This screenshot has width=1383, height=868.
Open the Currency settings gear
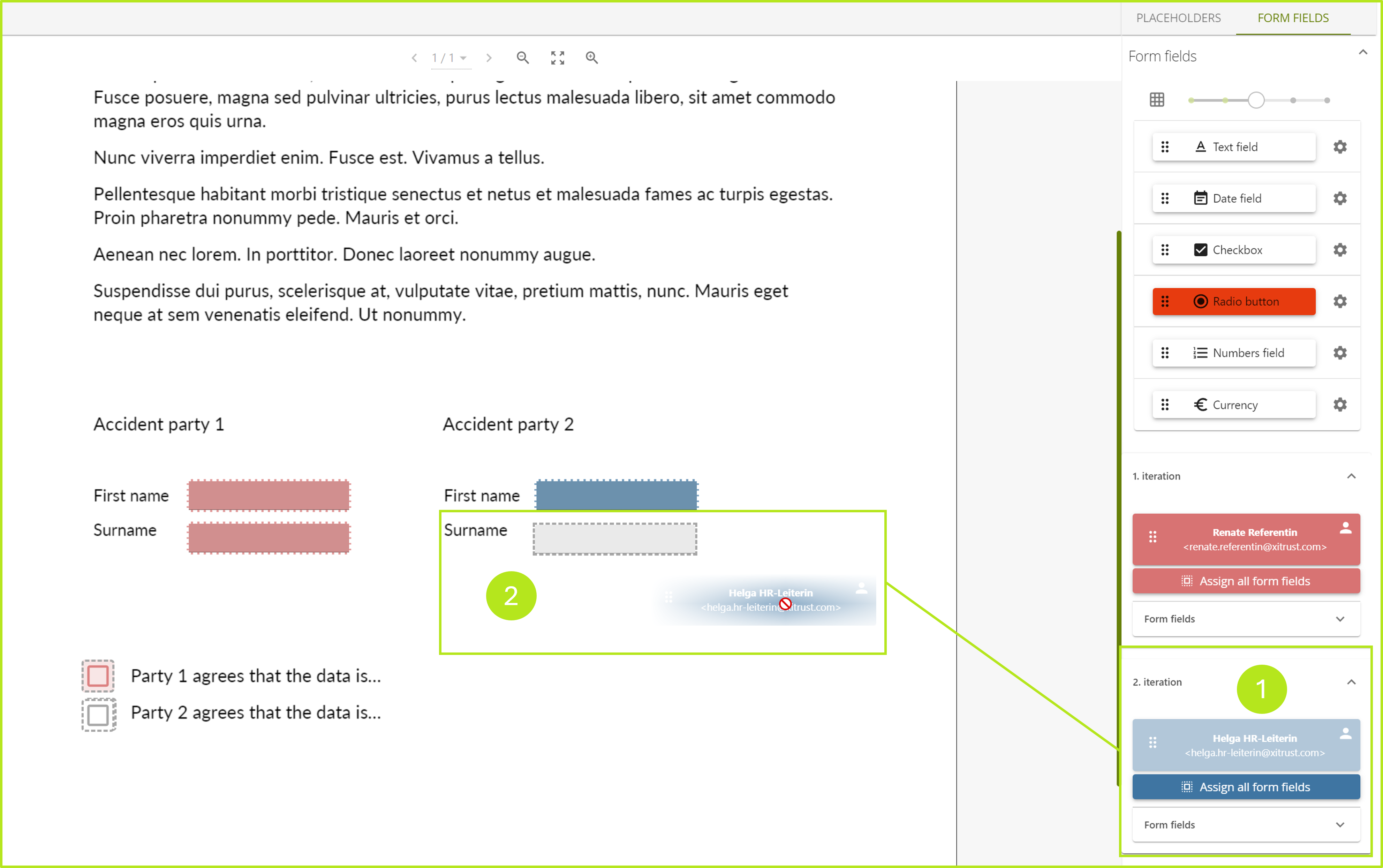pos(1339,405)
